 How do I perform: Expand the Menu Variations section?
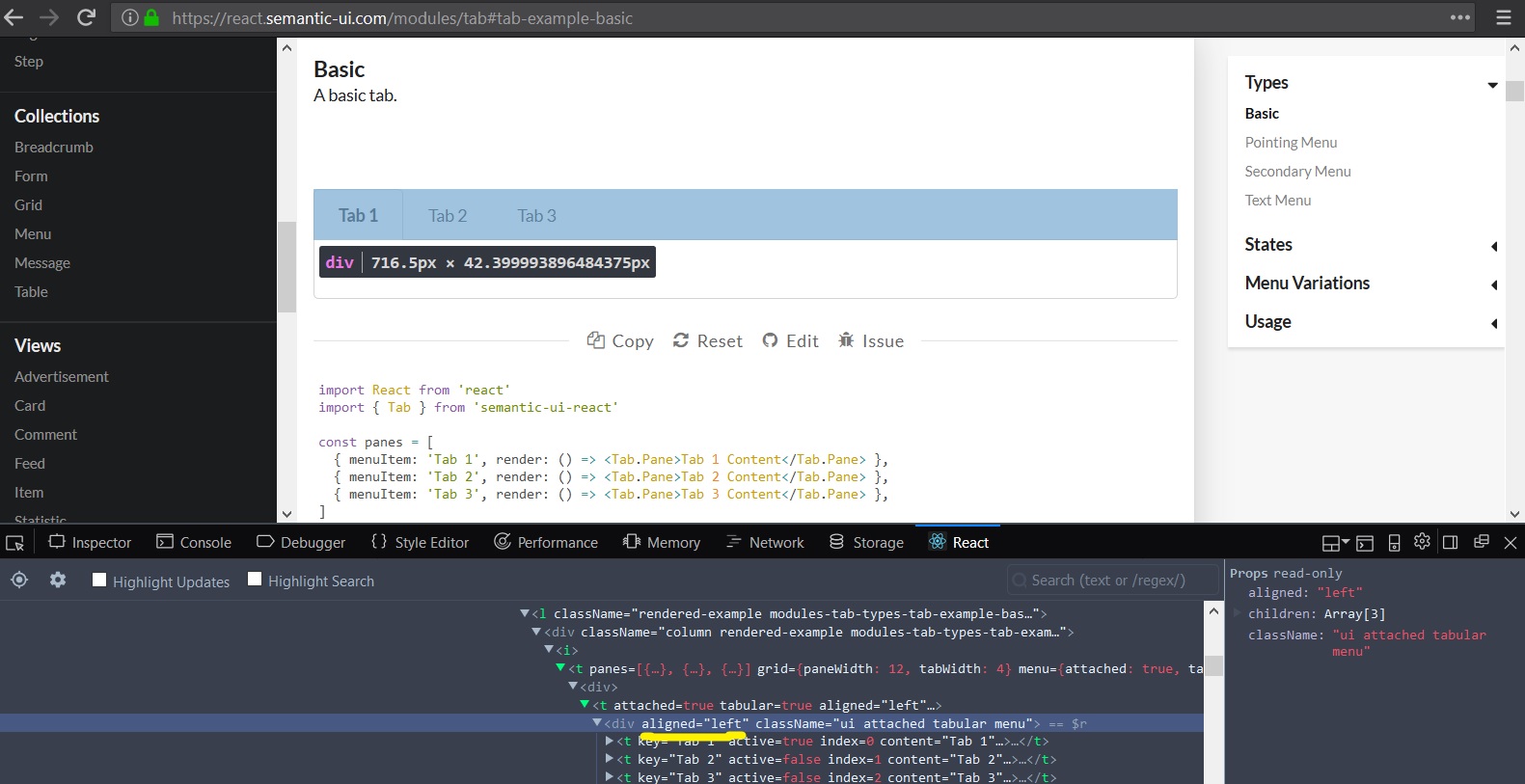1494,284
